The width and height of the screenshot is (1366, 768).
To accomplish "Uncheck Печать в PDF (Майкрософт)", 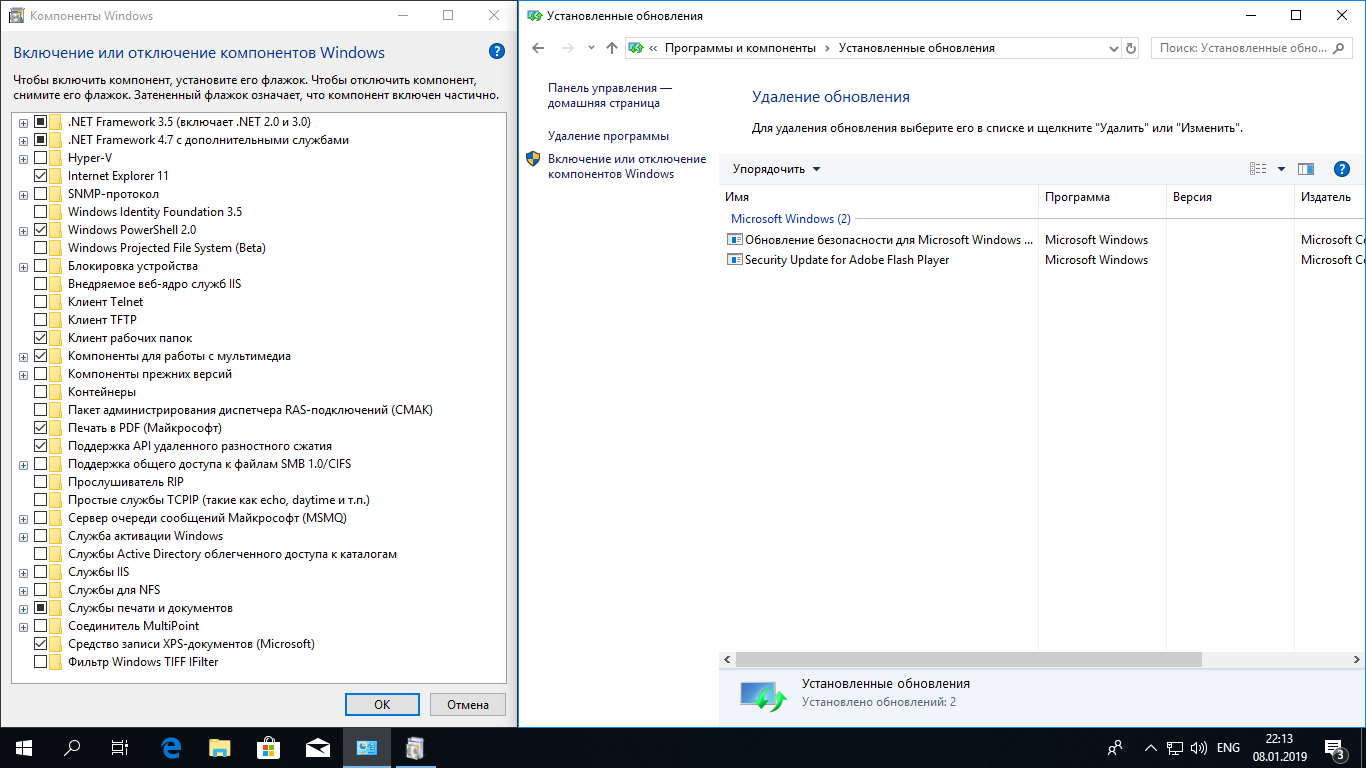I will tap(41, 428).
